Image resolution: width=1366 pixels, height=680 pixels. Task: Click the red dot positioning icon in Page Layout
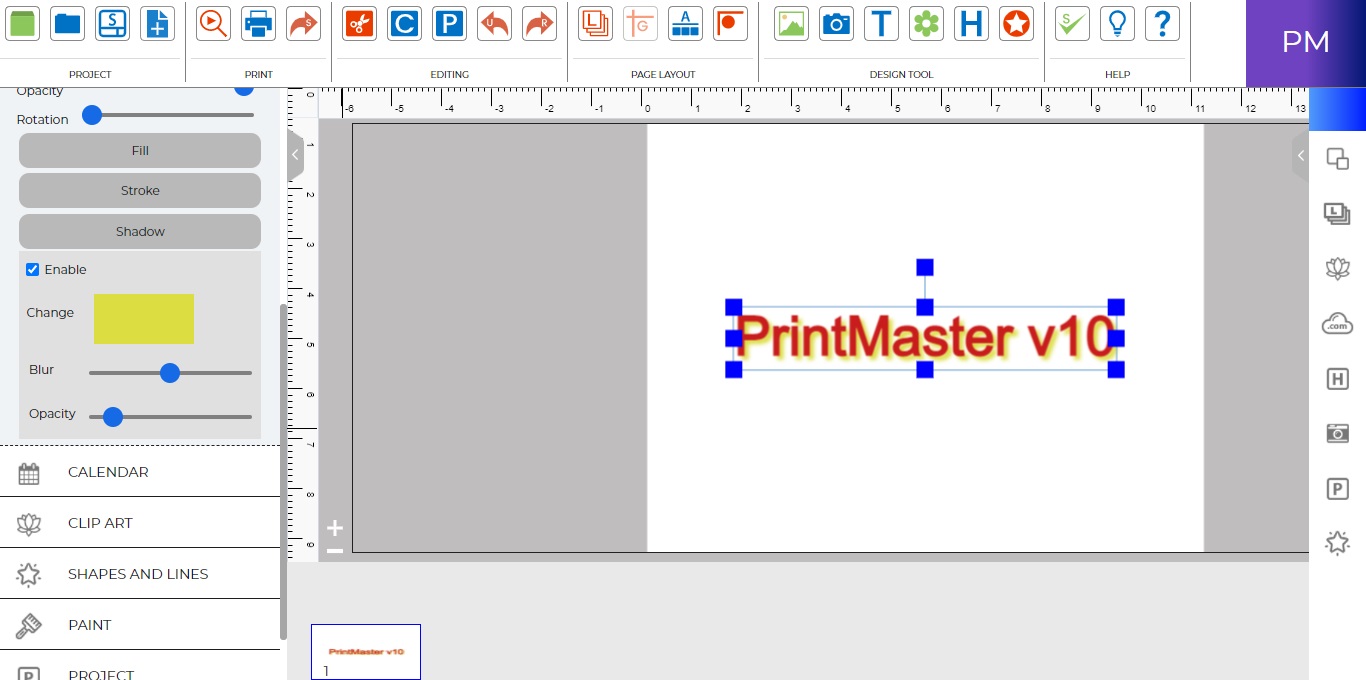[x=730, y=23]
